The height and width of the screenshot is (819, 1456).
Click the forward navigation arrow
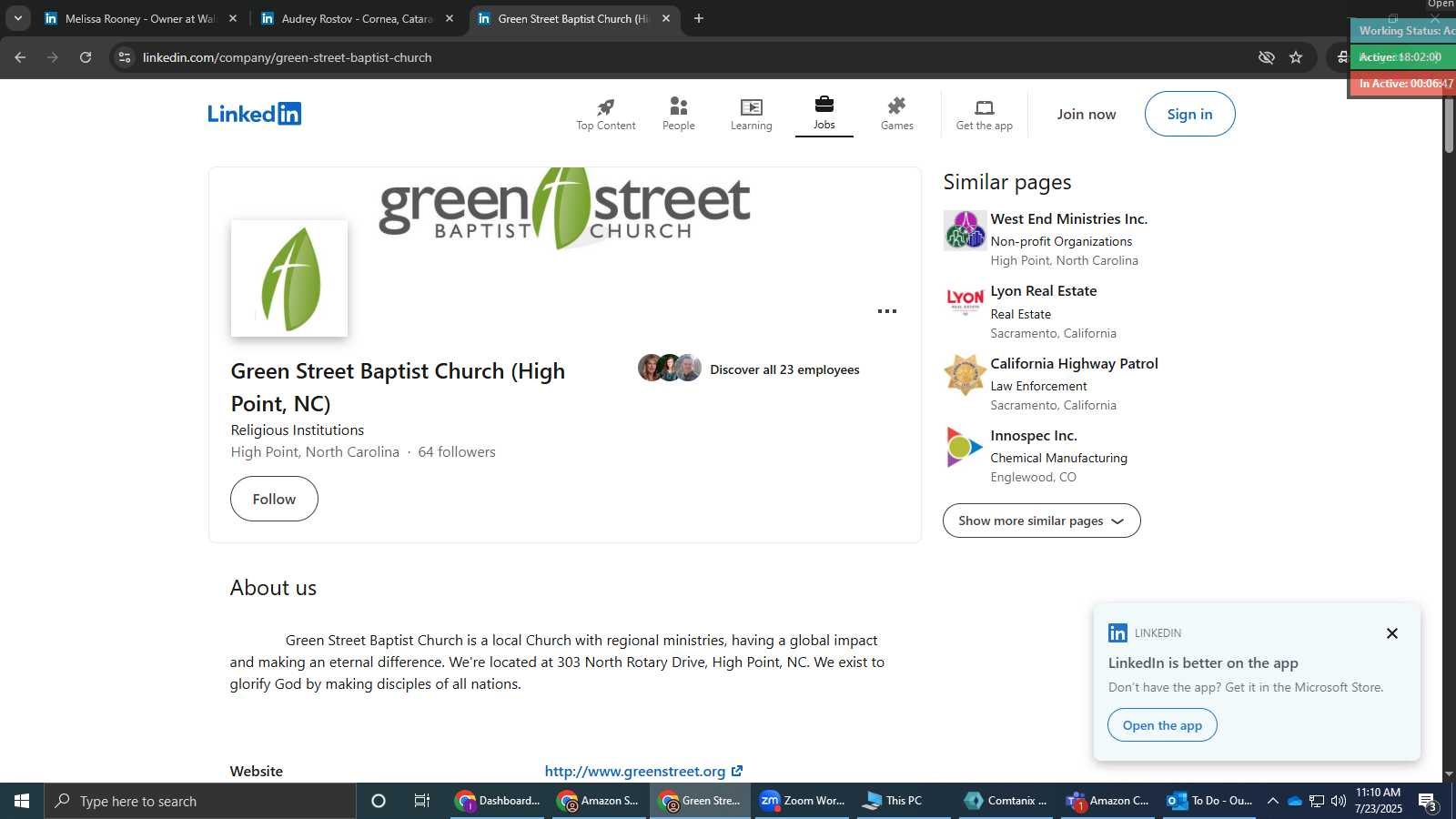pos(53,57)
